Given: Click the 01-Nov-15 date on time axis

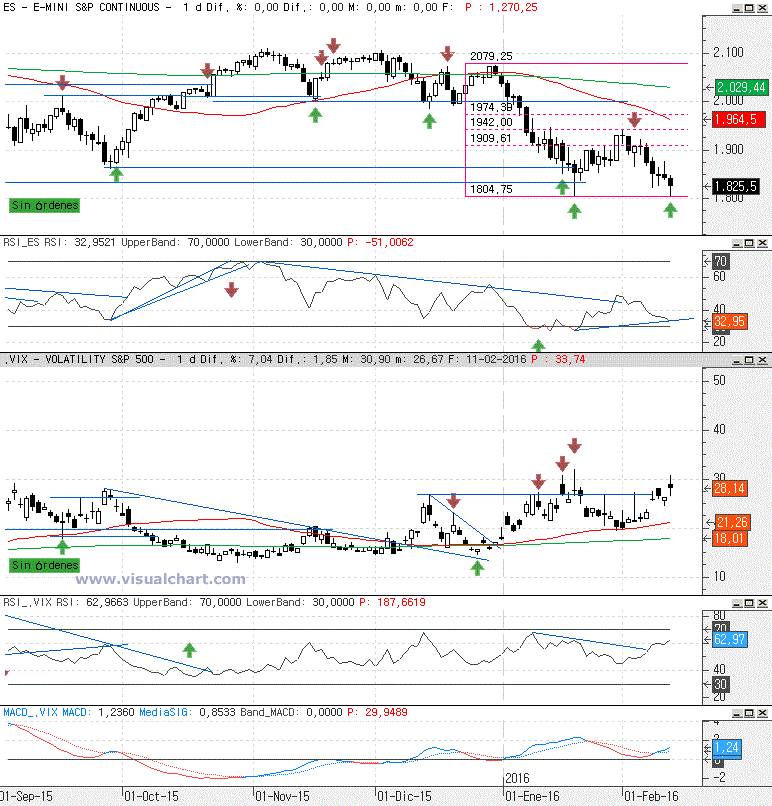Looking at the screenshot, I should click(x=282, y=797).
